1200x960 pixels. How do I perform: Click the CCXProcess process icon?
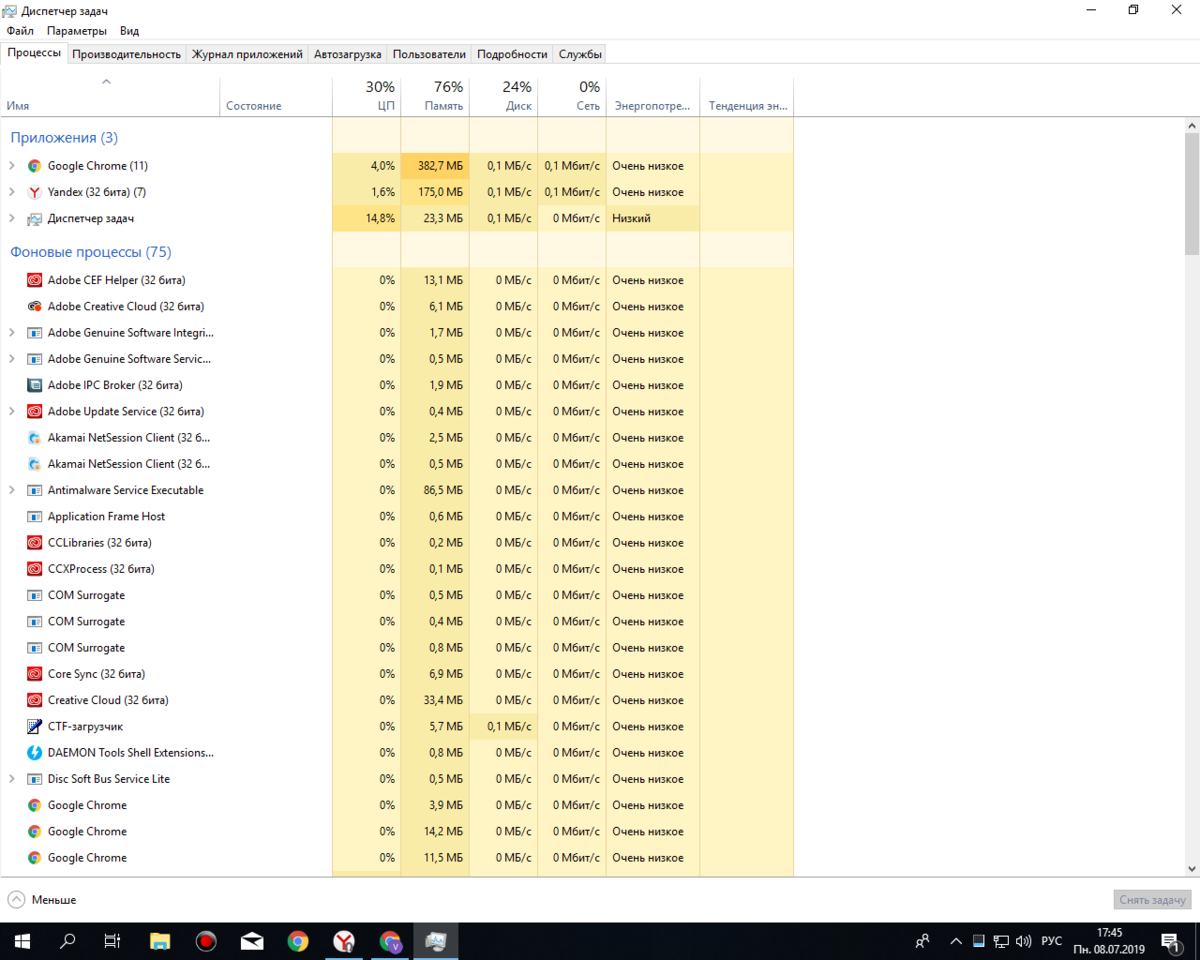click(34, 569)
